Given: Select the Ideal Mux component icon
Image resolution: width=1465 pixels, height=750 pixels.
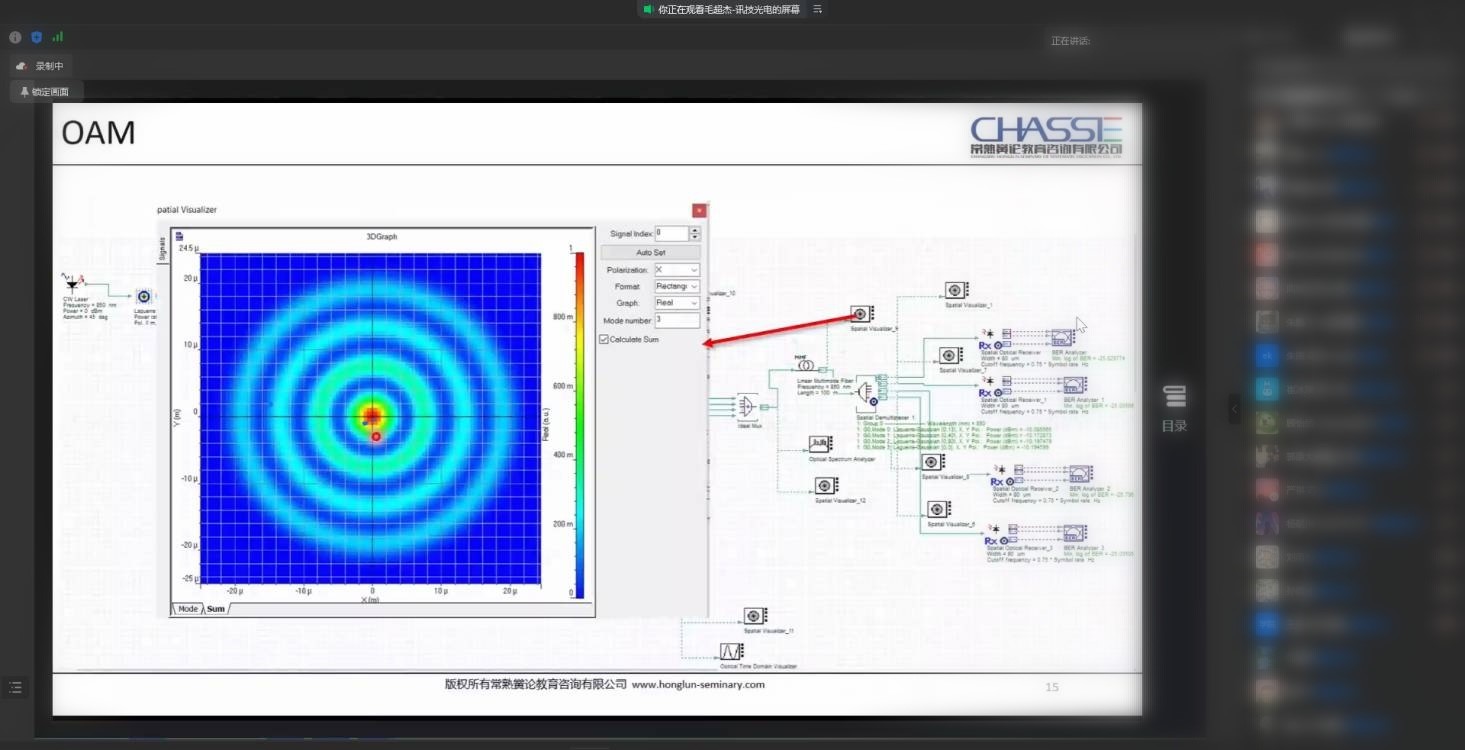Looking at the screenshot, I should click(747, 405).
